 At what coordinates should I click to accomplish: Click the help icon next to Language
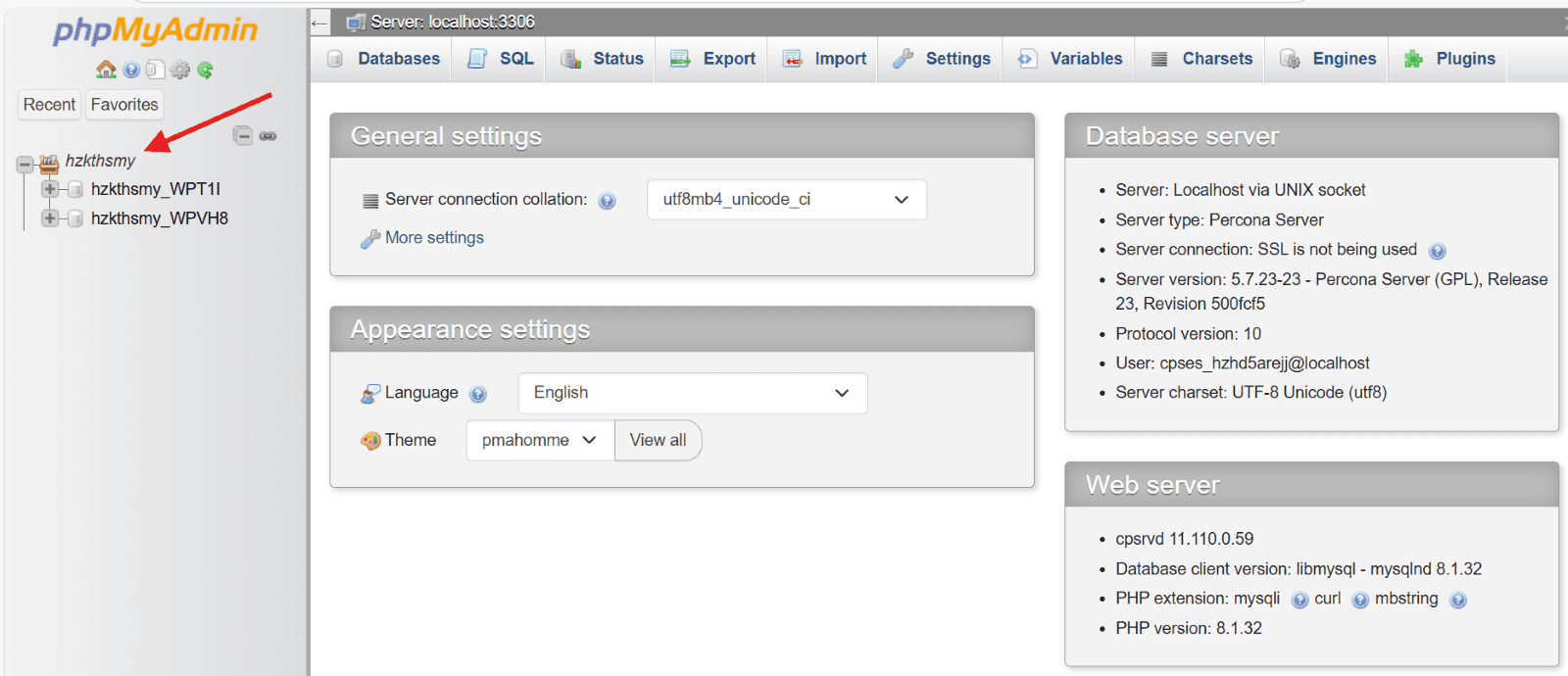(478, 394)
